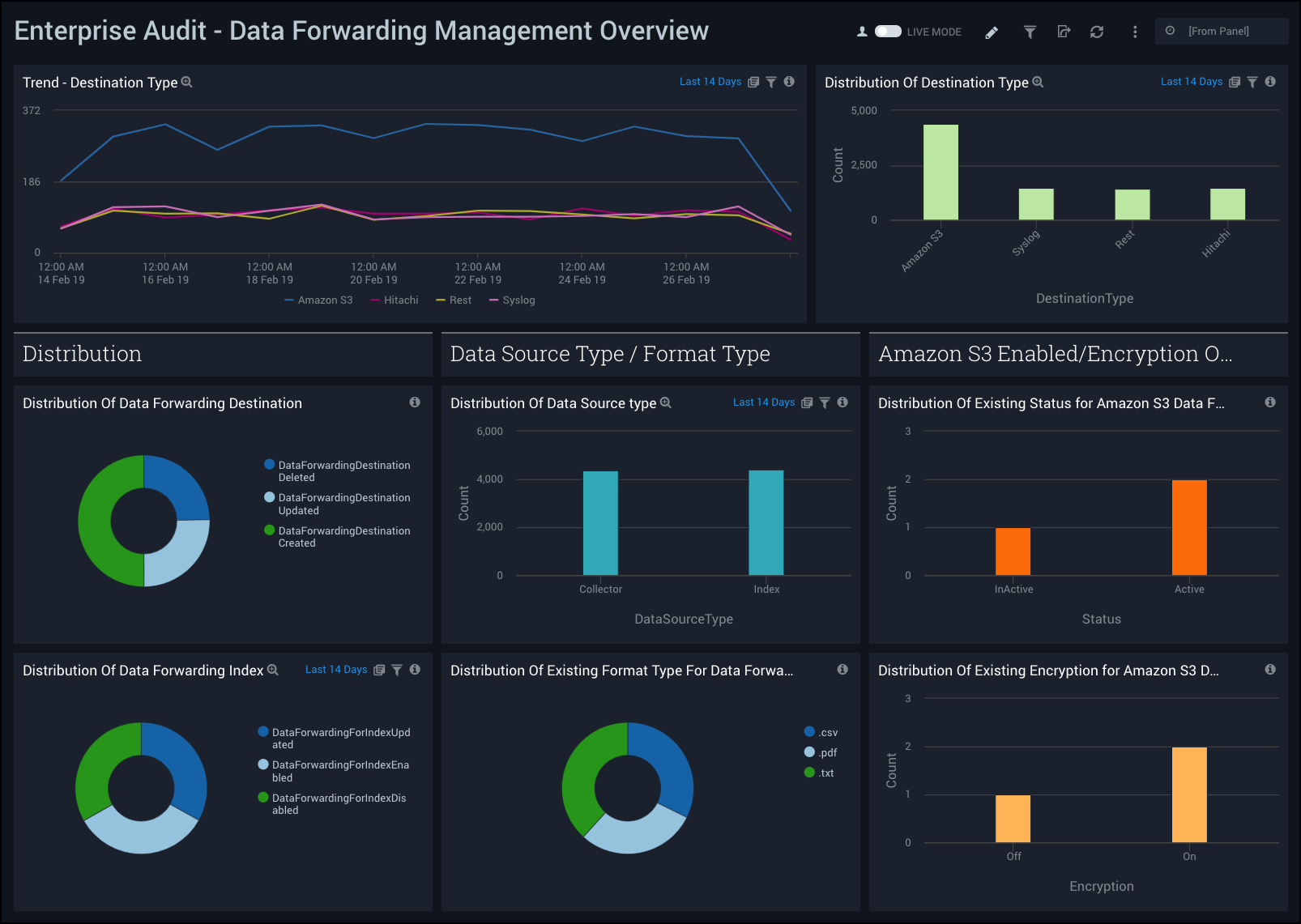Click magnifier icon beside Distribution Of Data Forwarding Index
The image size is (1301, 924).
click(x=273, y=671)
